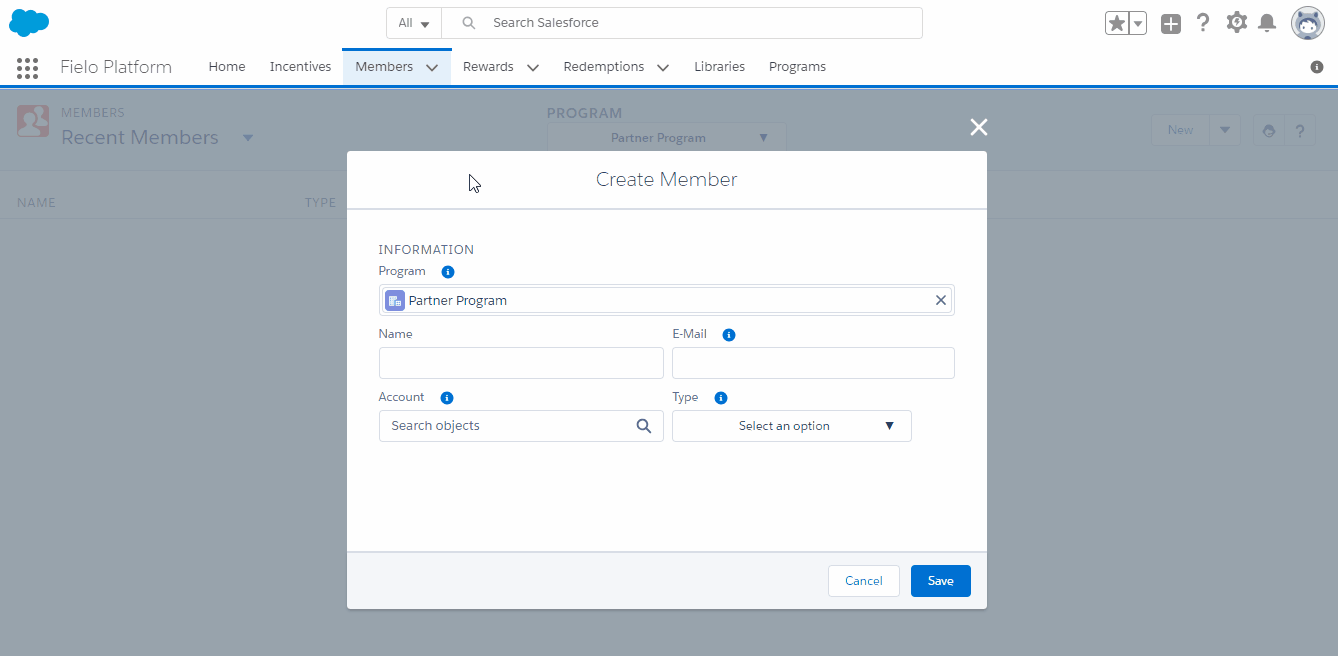Click the search magnifier icon in Salesforce search

(x=468, y=23)
